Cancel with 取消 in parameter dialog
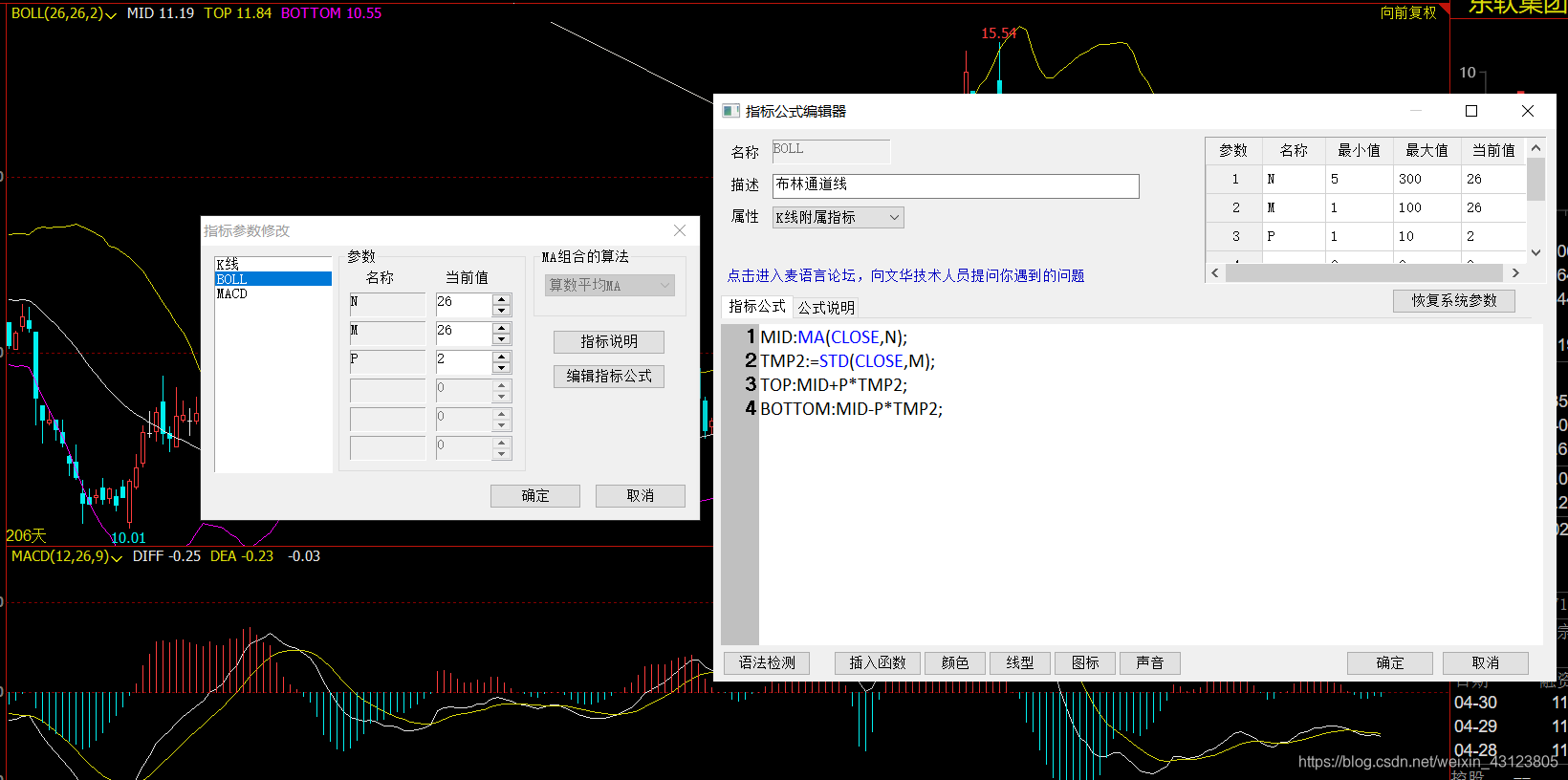 coord(641,495)
